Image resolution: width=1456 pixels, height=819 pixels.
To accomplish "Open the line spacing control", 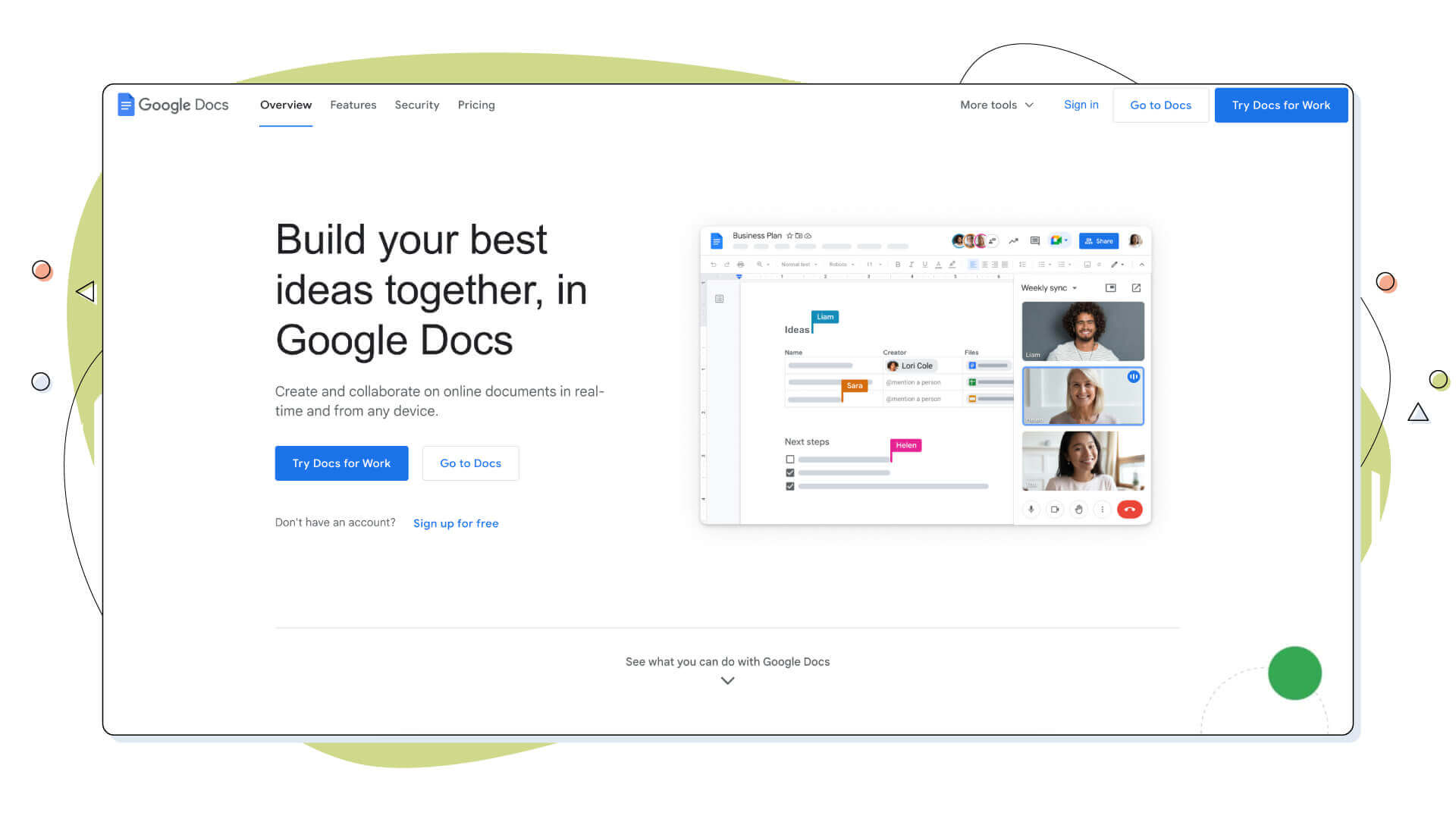I will point(1022,265).
